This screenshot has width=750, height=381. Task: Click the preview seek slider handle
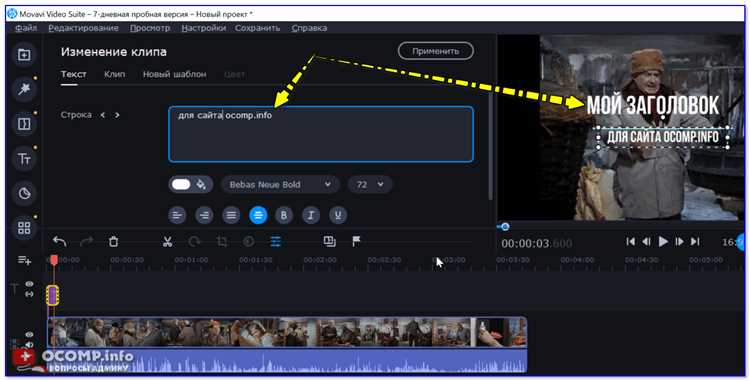click(505, 227)
